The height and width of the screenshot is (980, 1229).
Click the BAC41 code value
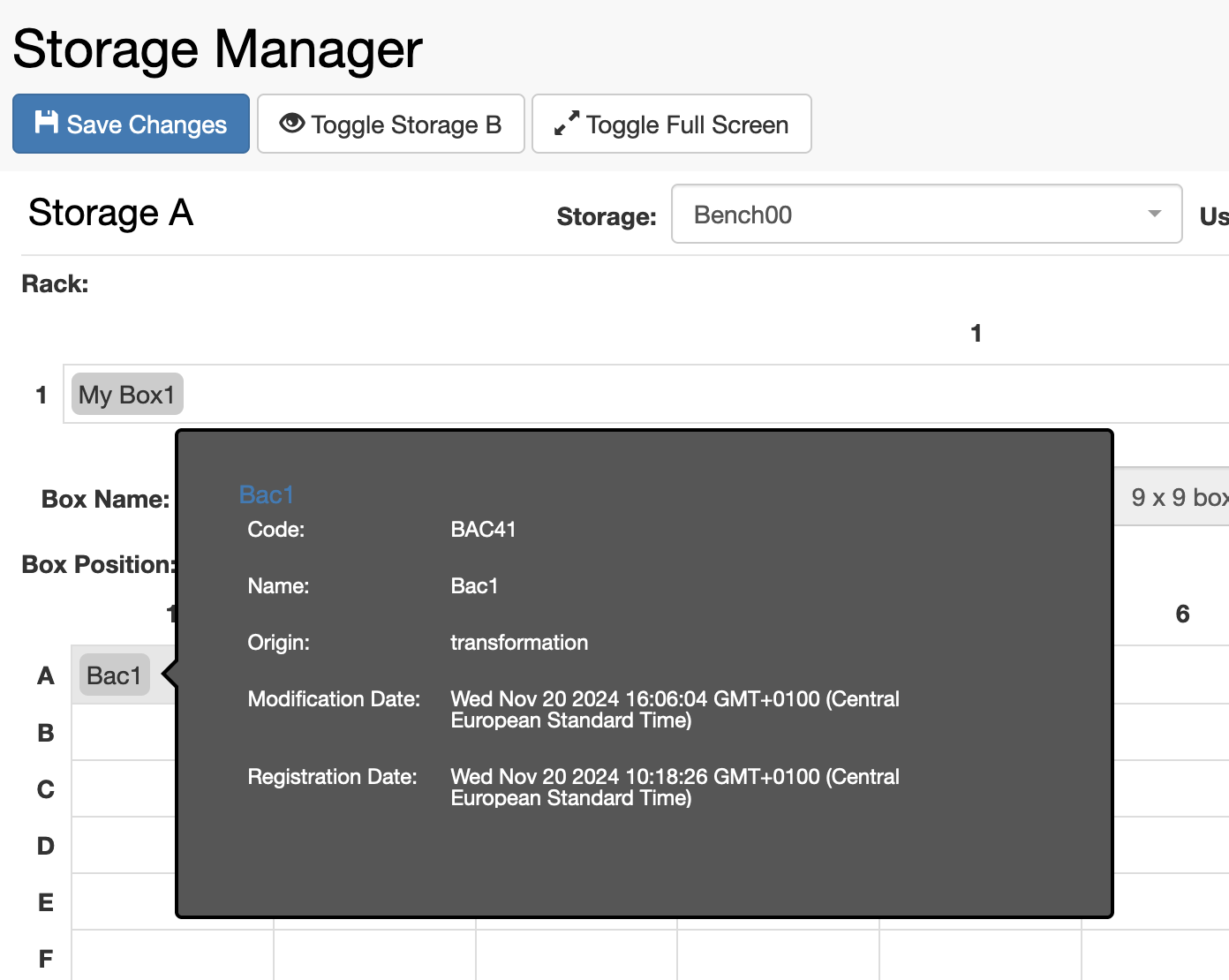(483, 530)
